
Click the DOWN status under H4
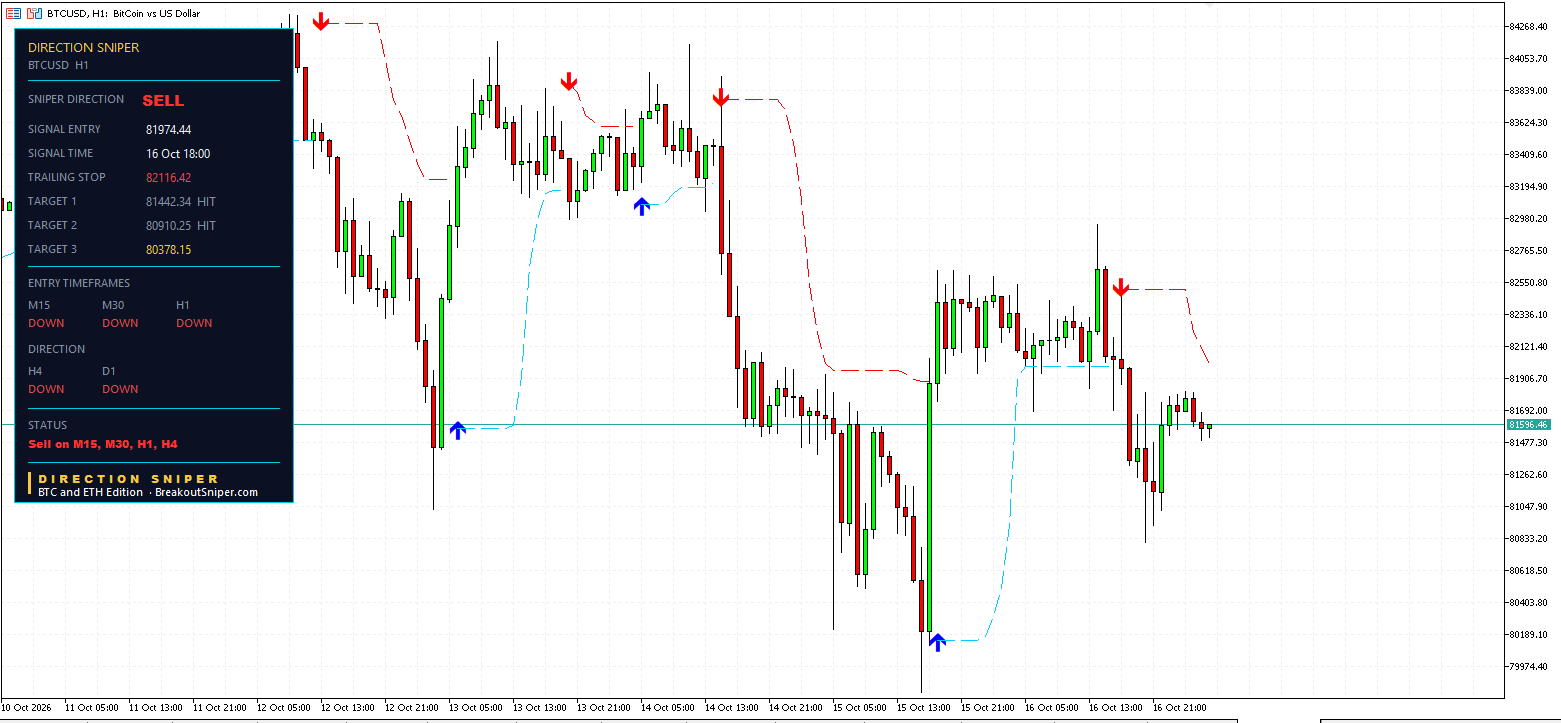coord(46,389)
